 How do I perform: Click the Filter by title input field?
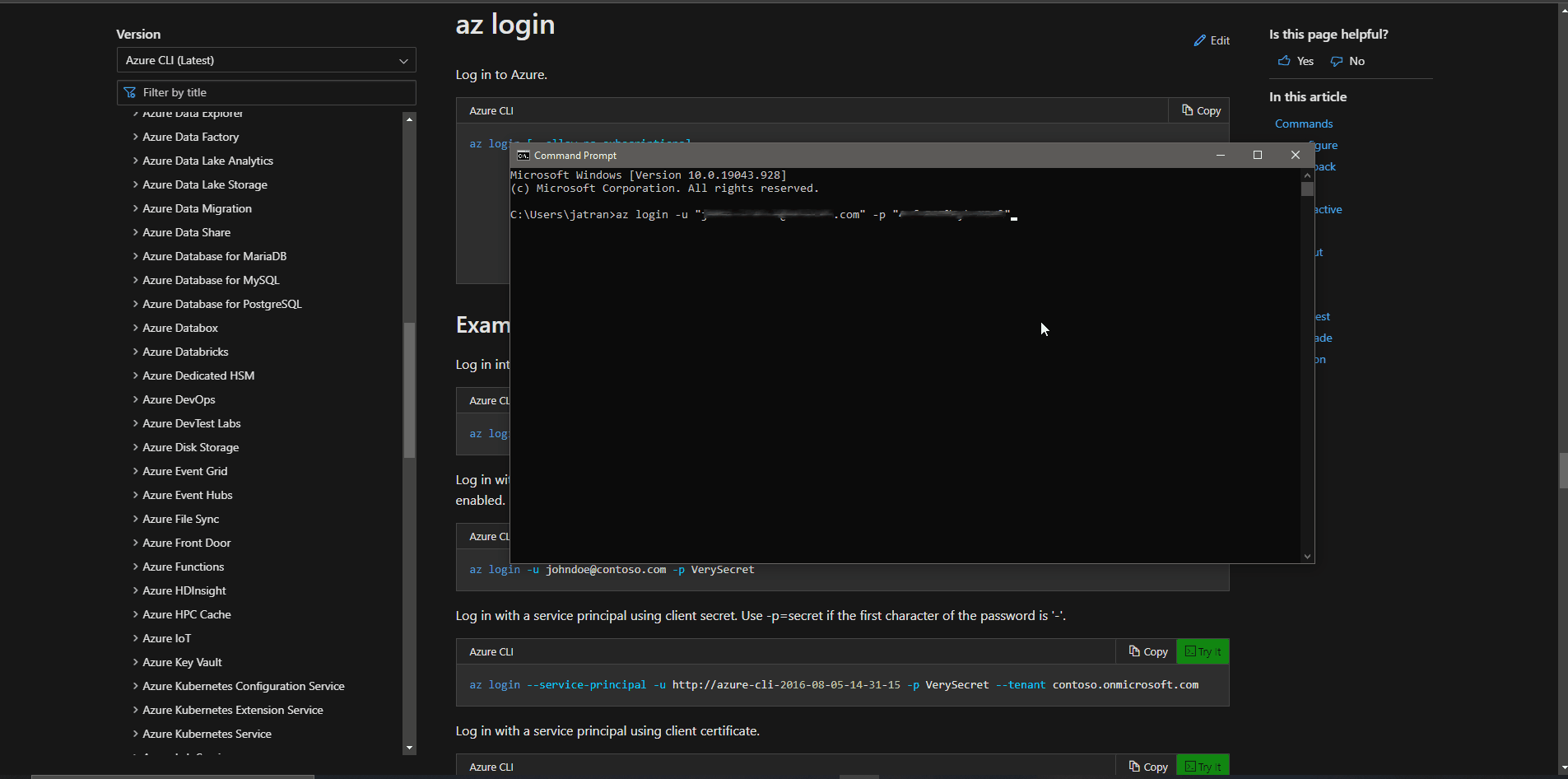266,92
